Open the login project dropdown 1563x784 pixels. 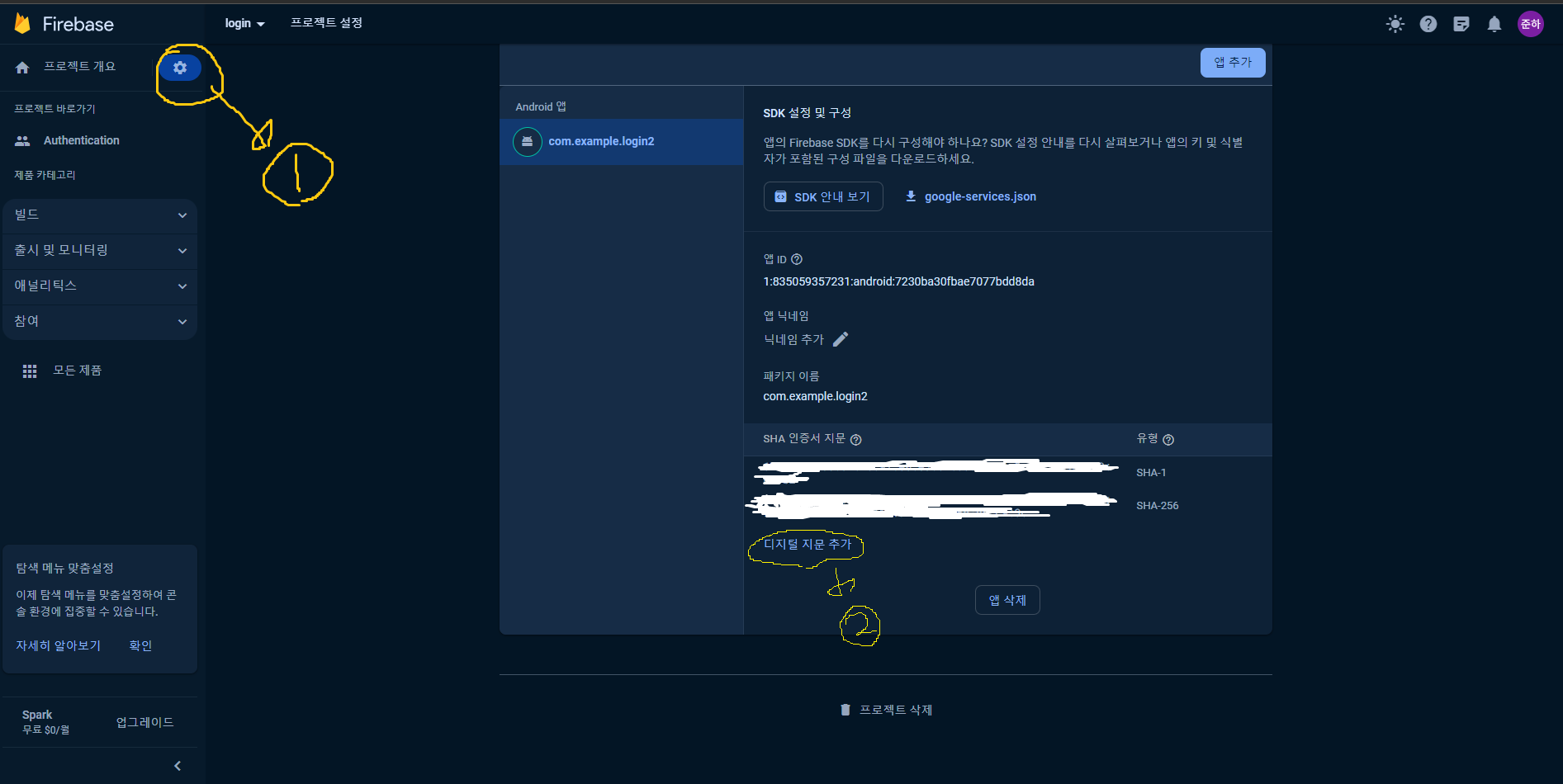pos(244,23)
